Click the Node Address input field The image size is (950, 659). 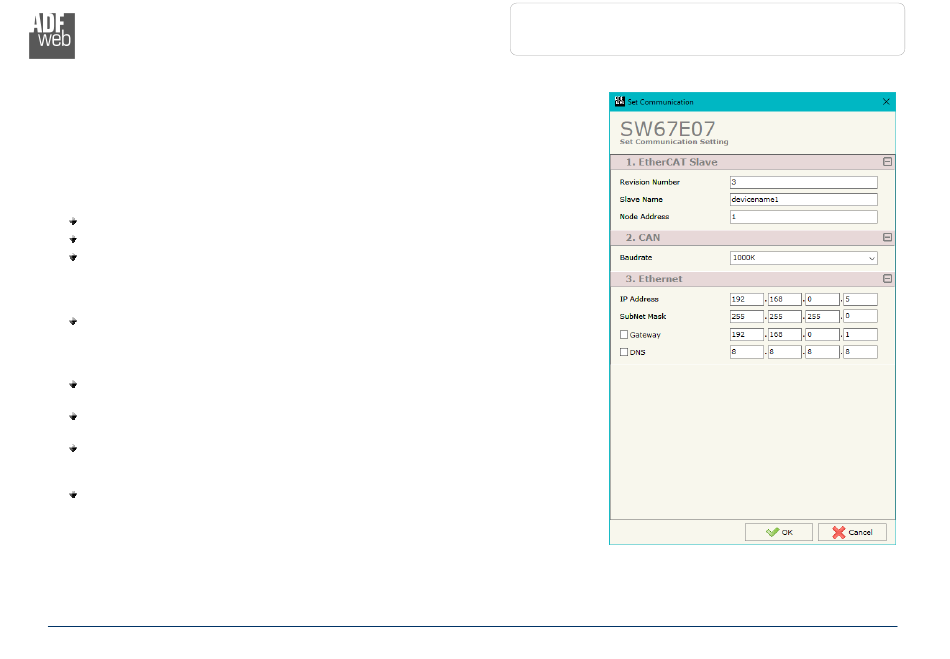803,217
